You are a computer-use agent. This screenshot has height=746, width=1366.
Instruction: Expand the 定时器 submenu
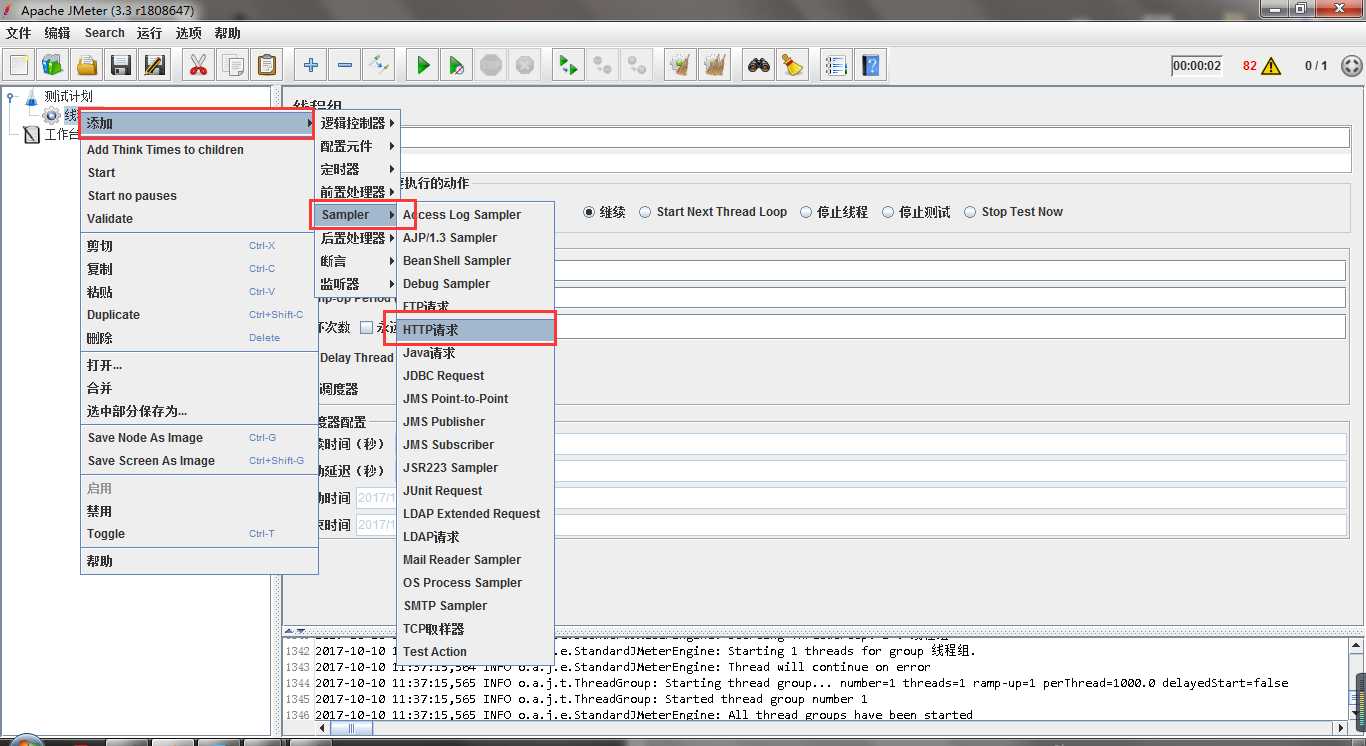[358, 169]
